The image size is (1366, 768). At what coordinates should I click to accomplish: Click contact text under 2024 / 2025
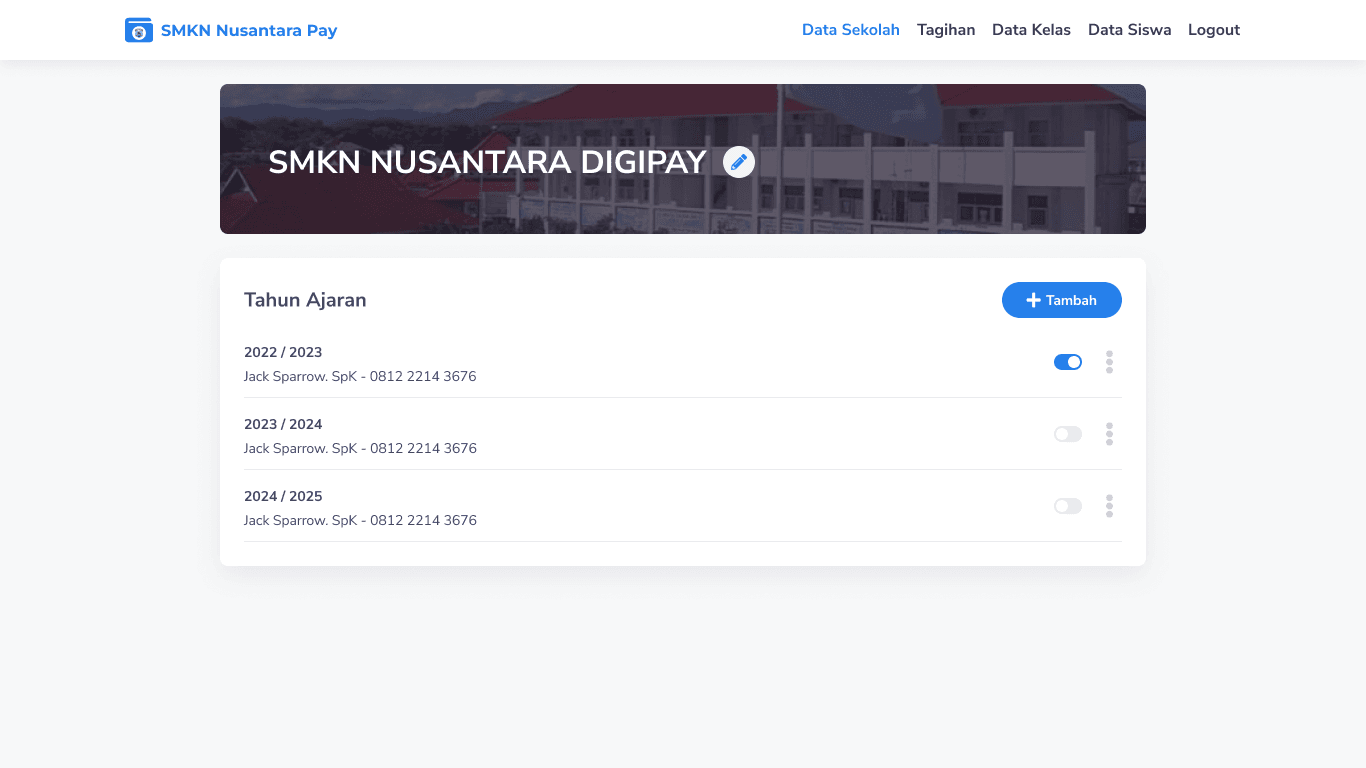(360, 521)
